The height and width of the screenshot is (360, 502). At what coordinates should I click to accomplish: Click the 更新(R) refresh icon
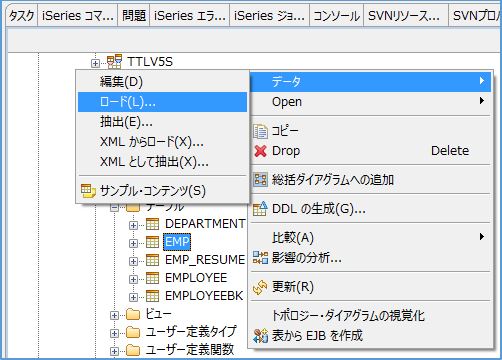(x=260, y=287)
